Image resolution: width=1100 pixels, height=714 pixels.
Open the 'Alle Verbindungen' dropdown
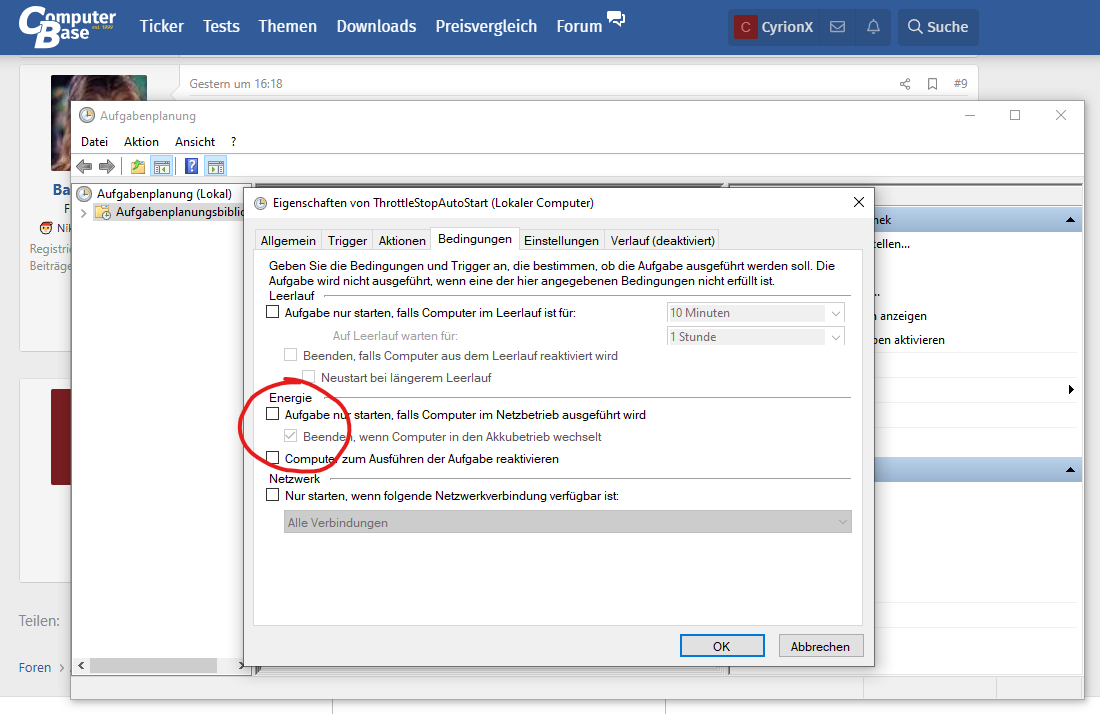point(568,523)
